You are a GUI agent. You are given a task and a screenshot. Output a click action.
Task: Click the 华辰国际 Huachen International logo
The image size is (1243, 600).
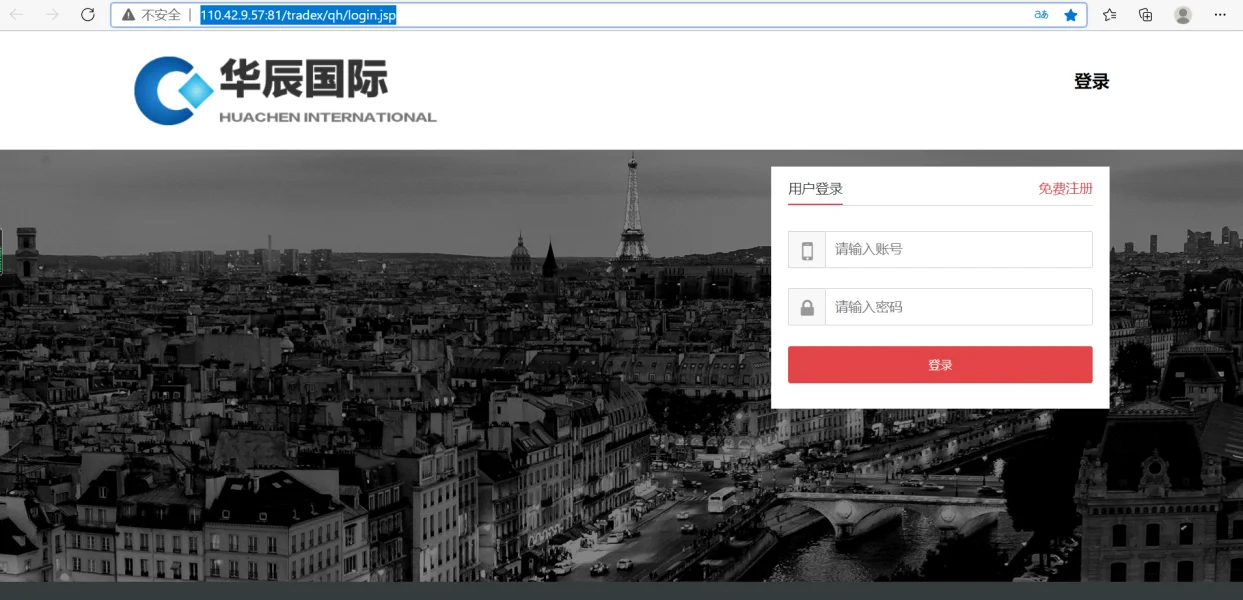(285, 90)
